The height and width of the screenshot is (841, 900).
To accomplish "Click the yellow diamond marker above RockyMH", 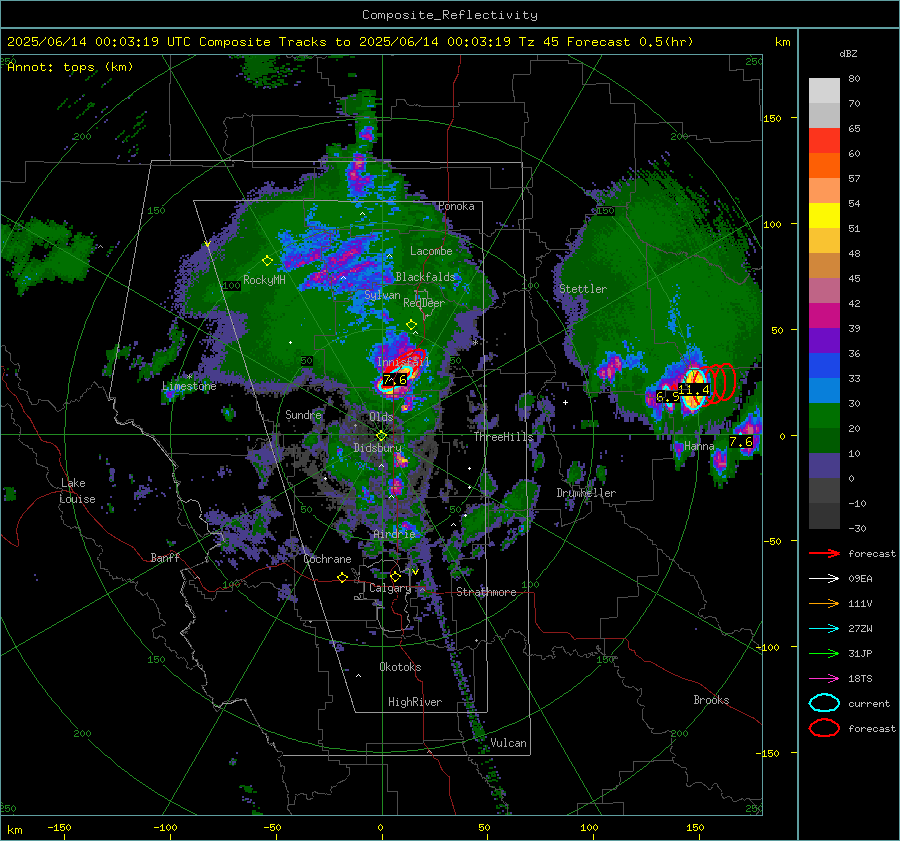I will click(x=267, y=261).
